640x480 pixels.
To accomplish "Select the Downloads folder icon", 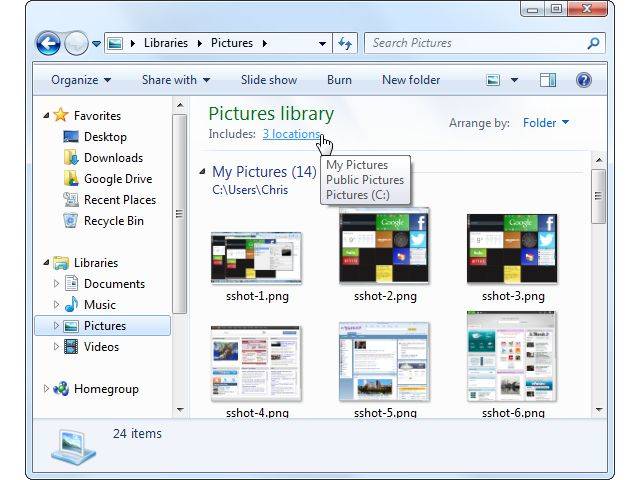I will coord(71,158).
